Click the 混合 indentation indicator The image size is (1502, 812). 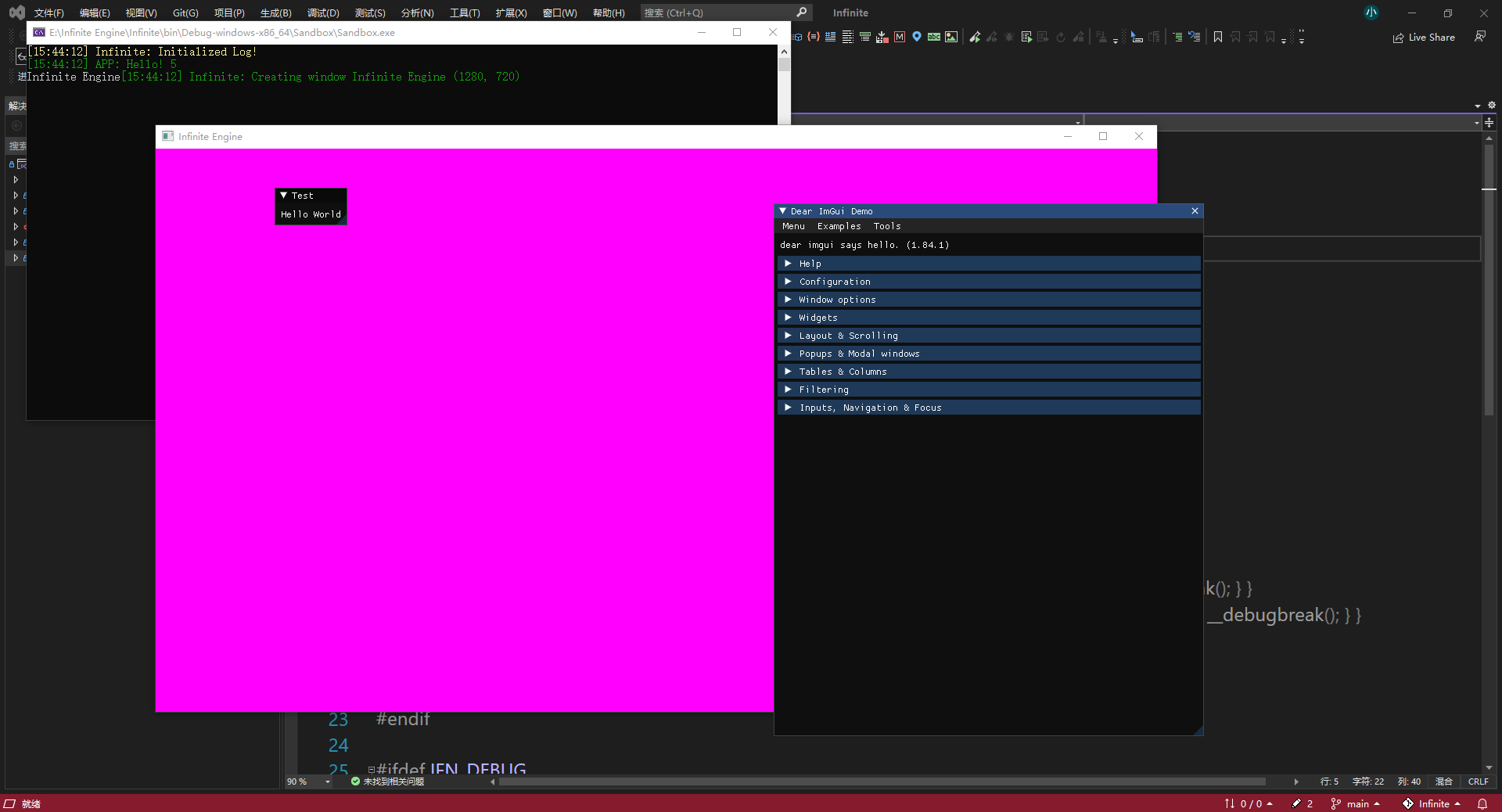(1444, 781)
